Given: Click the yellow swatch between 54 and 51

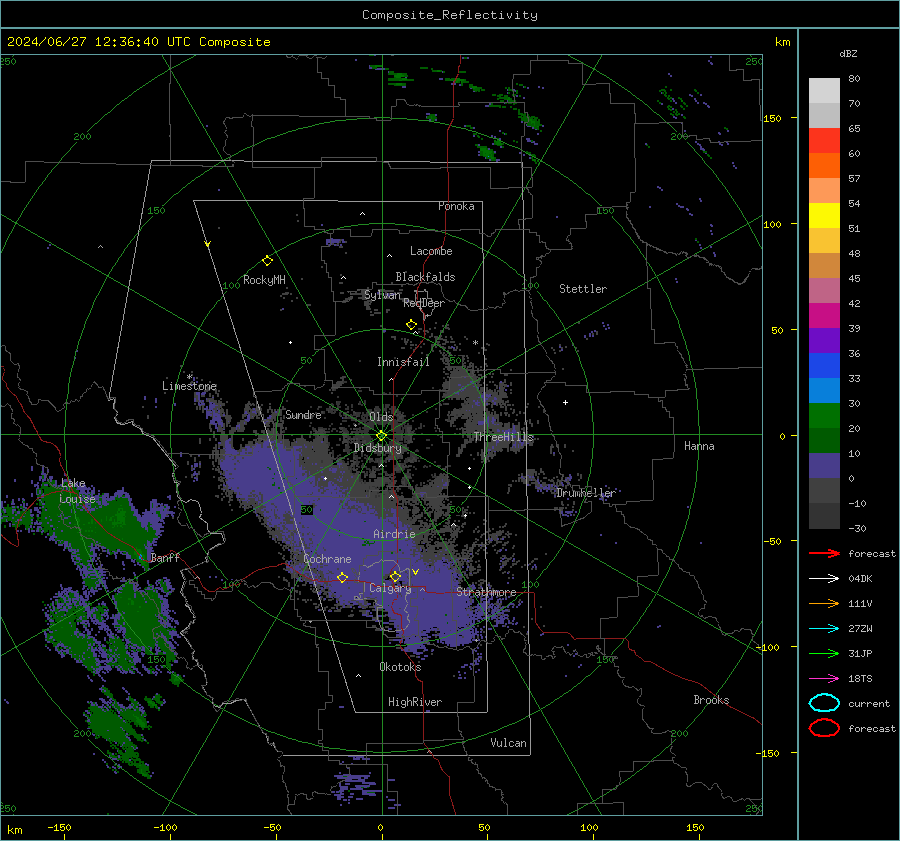Looking at the screenshot, I should [x=824, y=216].
